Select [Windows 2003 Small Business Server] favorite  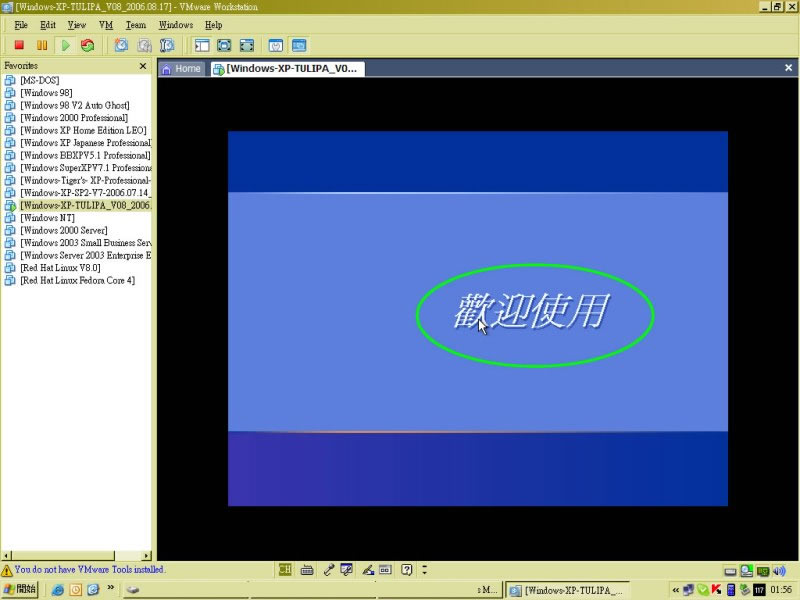pyautogui.click(x=85, y=243)
